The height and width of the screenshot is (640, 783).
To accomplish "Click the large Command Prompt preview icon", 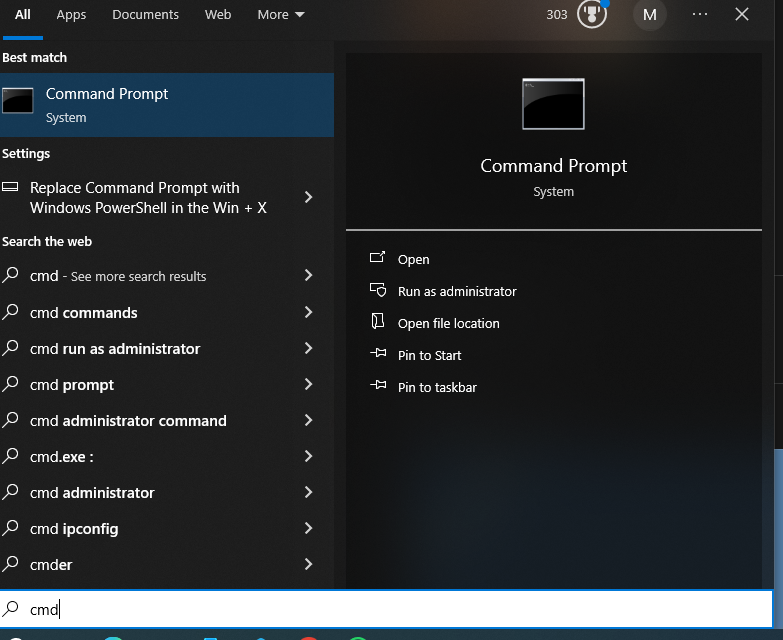I will point(553,104).
